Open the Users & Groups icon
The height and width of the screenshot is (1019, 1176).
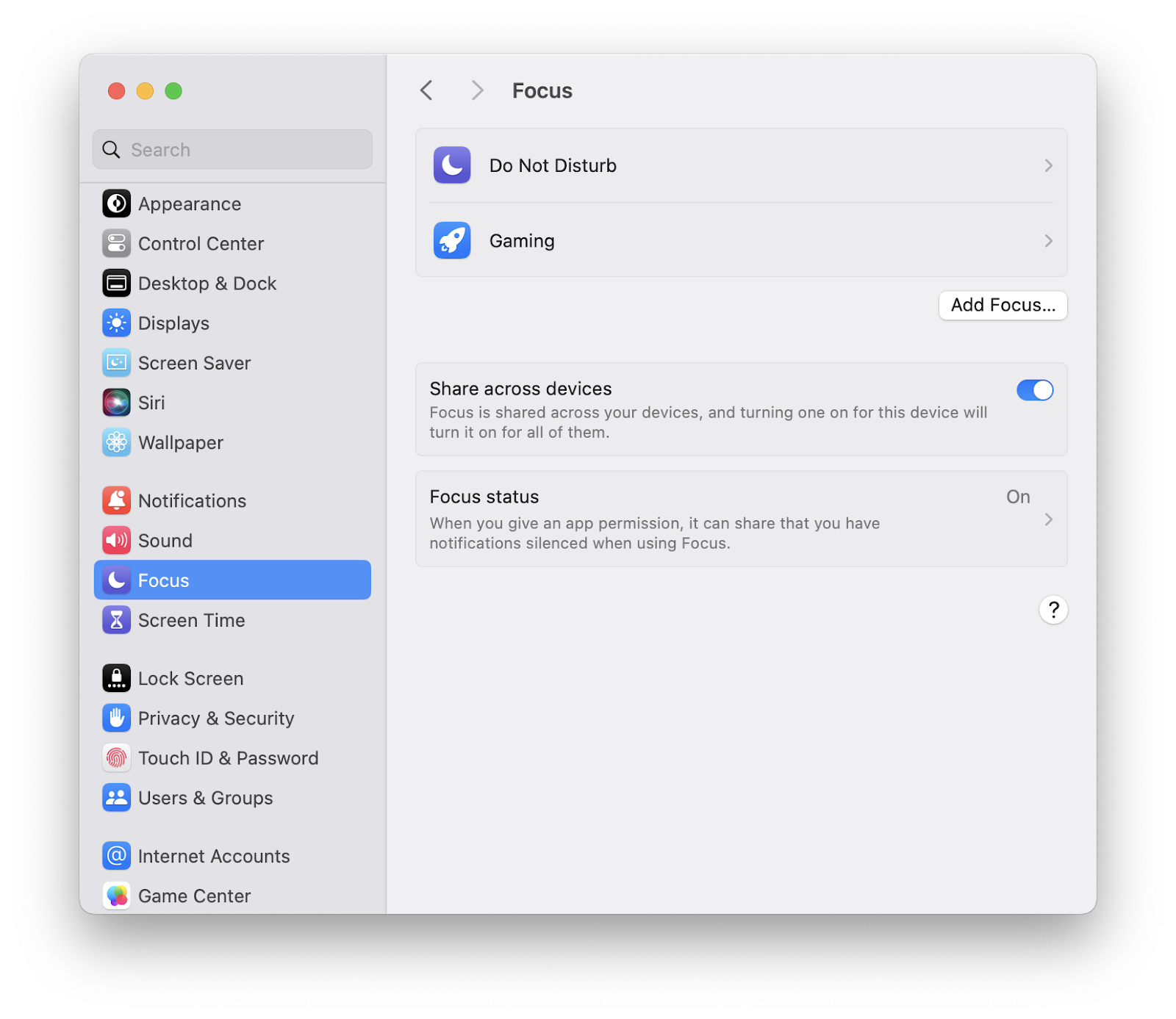(116, 798)
